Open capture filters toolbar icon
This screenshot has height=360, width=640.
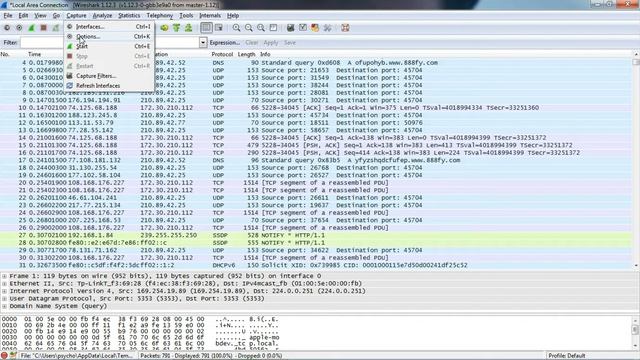click(x=291, y=28)
